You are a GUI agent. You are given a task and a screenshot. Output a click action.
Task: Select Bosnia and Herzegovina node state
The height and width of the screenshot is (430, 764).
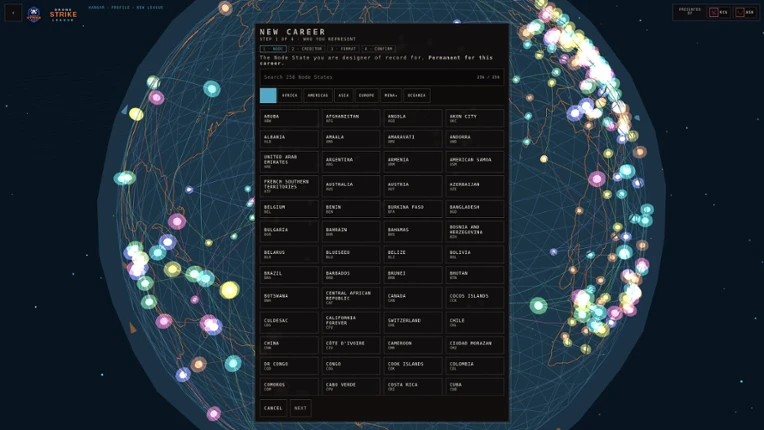(x=475, y=231)
